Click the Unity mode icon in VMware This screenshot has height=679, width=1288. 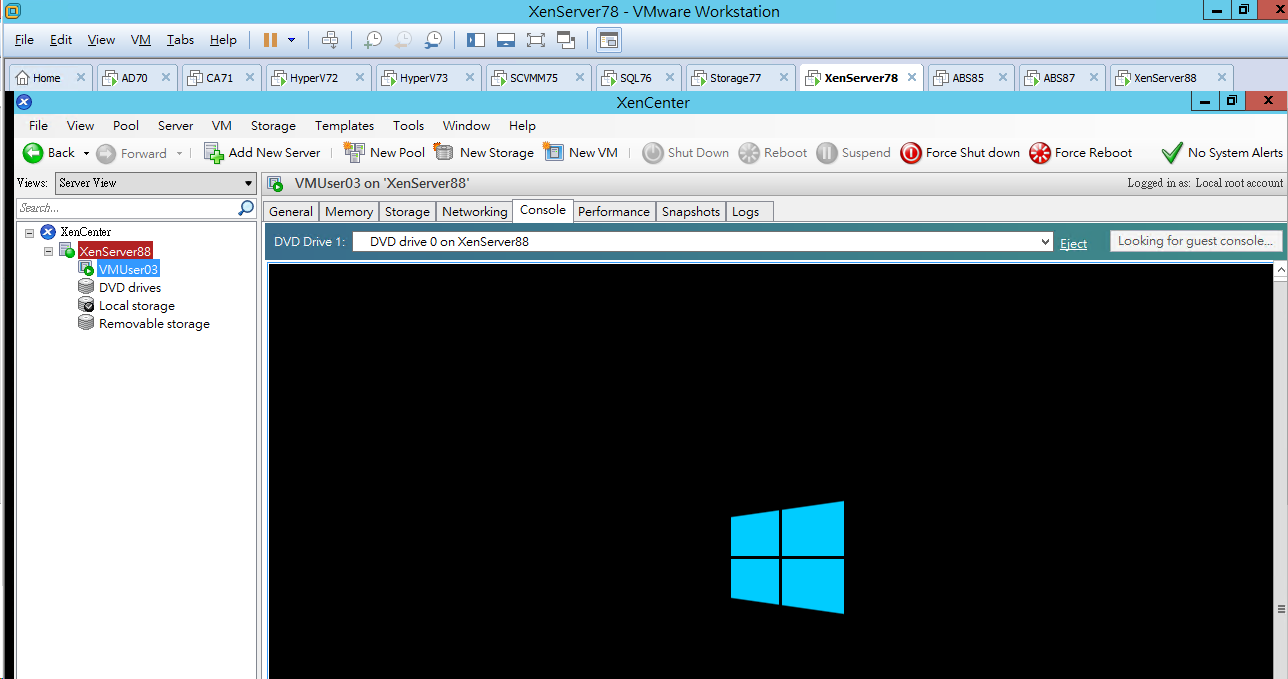pyautogui.click(x=566, y=40)
